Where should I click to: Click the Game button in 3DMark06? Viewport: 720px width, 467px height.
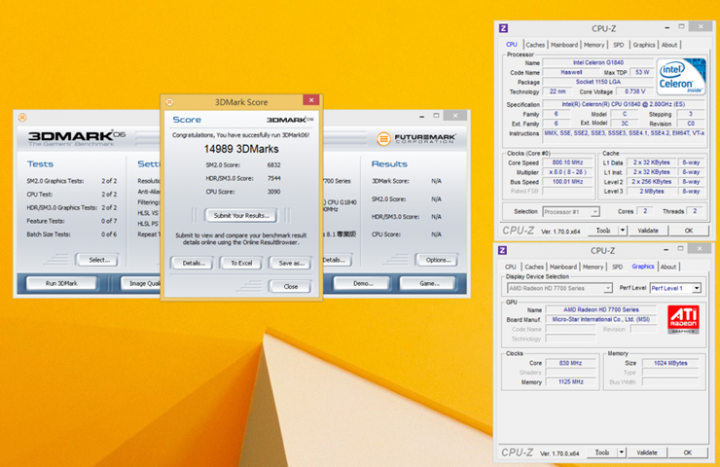click(428, 283)
